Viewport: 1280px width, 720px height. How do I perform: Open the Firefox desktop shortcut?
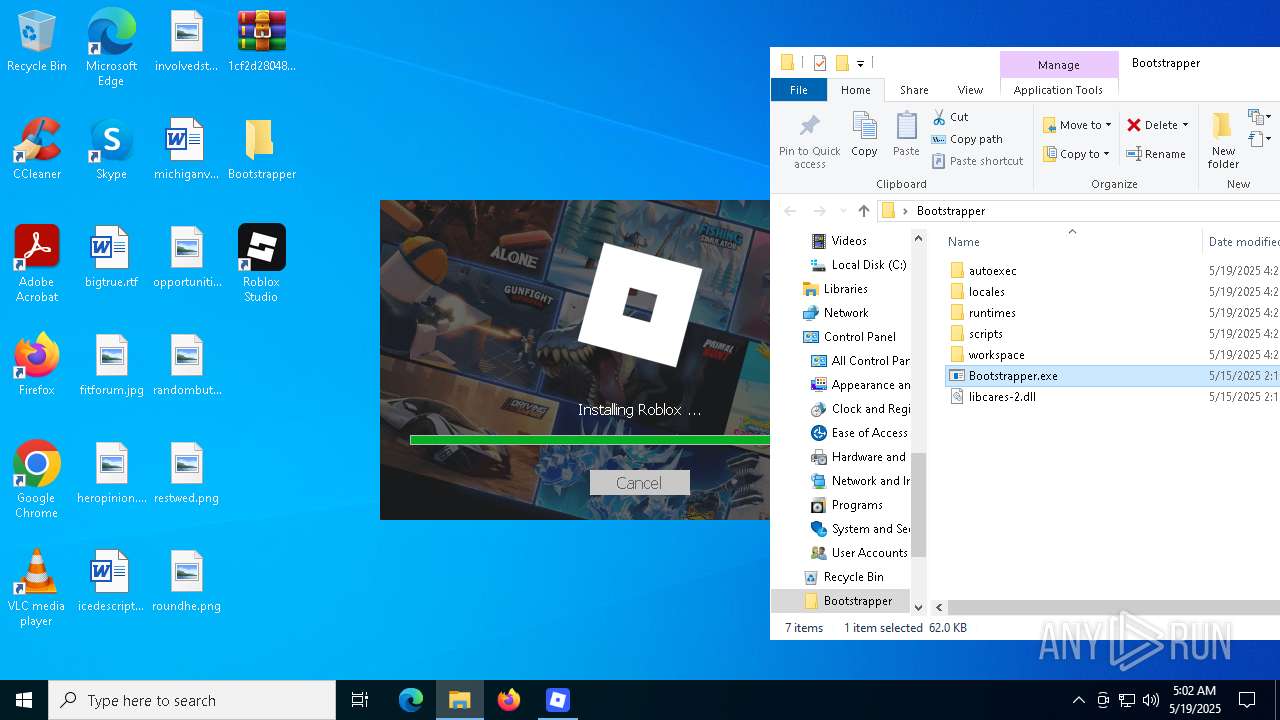[36, 365]
